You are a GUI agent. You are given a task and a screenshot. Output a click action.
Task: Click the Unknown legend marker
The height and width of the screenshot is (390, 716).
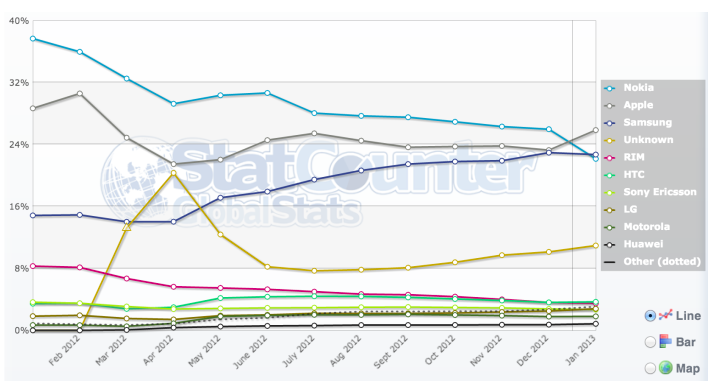[x=610, y=140]
